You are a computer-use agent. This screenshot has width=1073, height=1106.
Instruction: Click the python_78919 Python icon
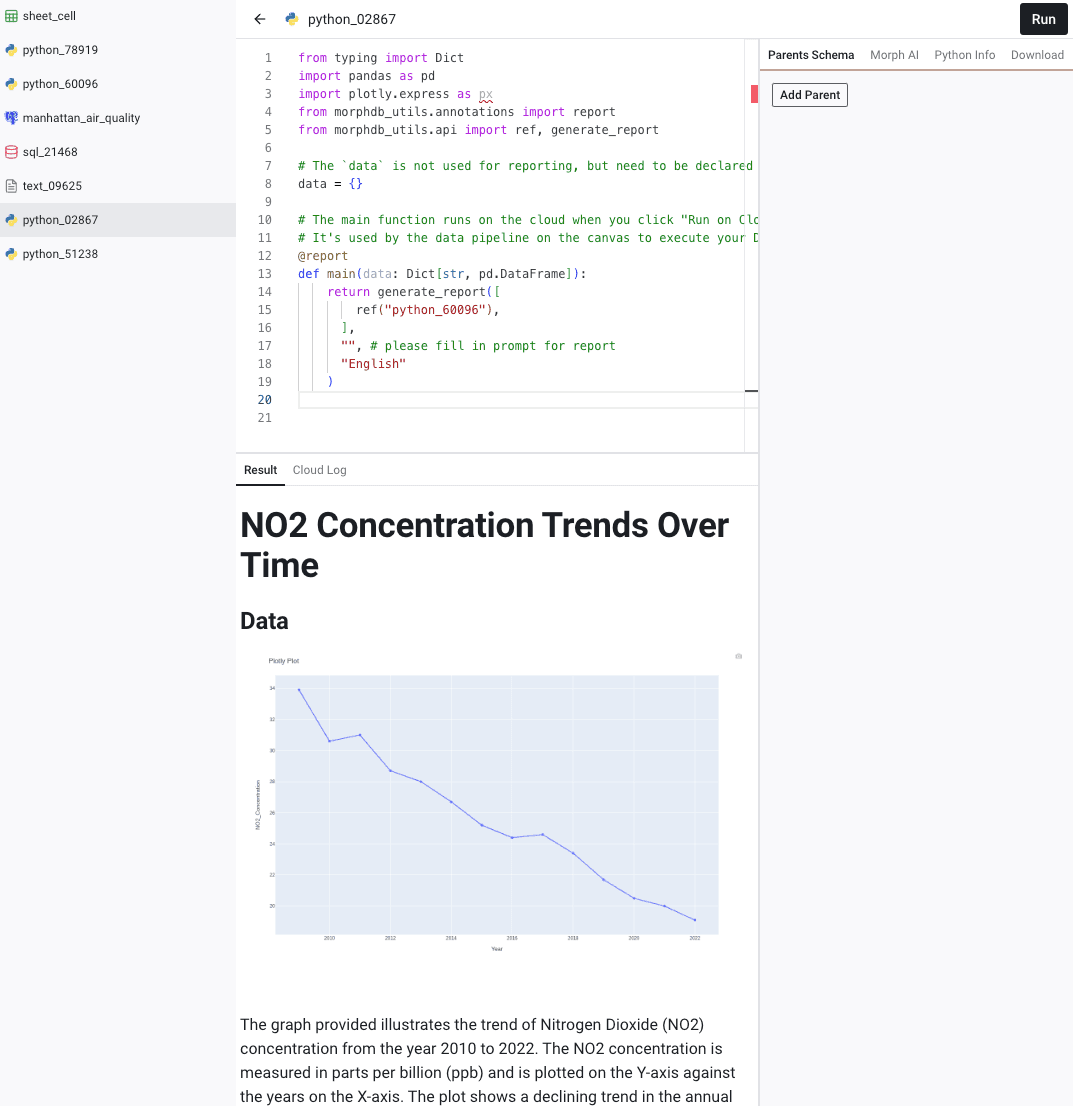click(x=11, y=49)
